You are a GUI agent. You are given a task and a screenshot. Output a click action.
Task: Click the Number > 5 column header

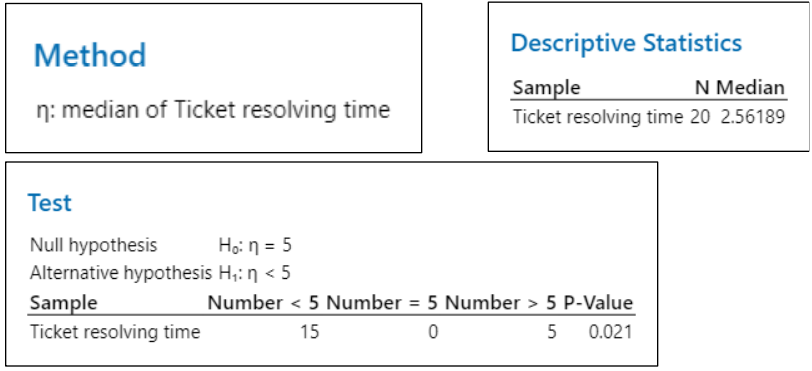pos(501,303)
